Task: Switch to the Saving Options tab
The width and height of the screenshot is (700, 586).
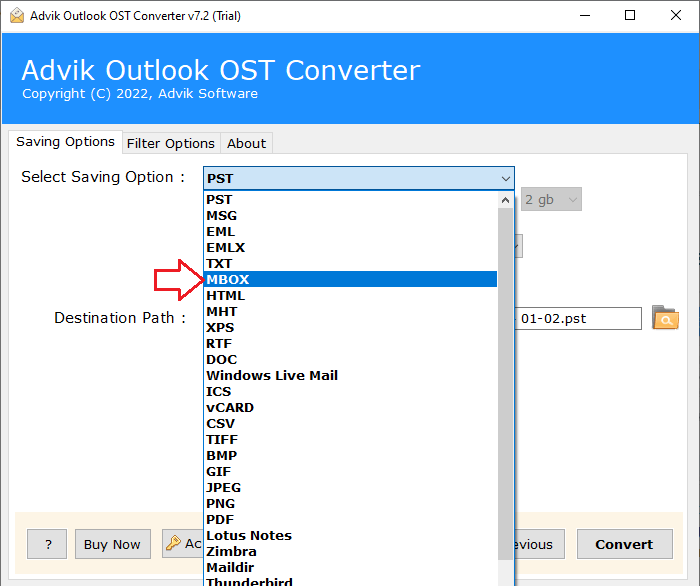Action: (65, 142)
